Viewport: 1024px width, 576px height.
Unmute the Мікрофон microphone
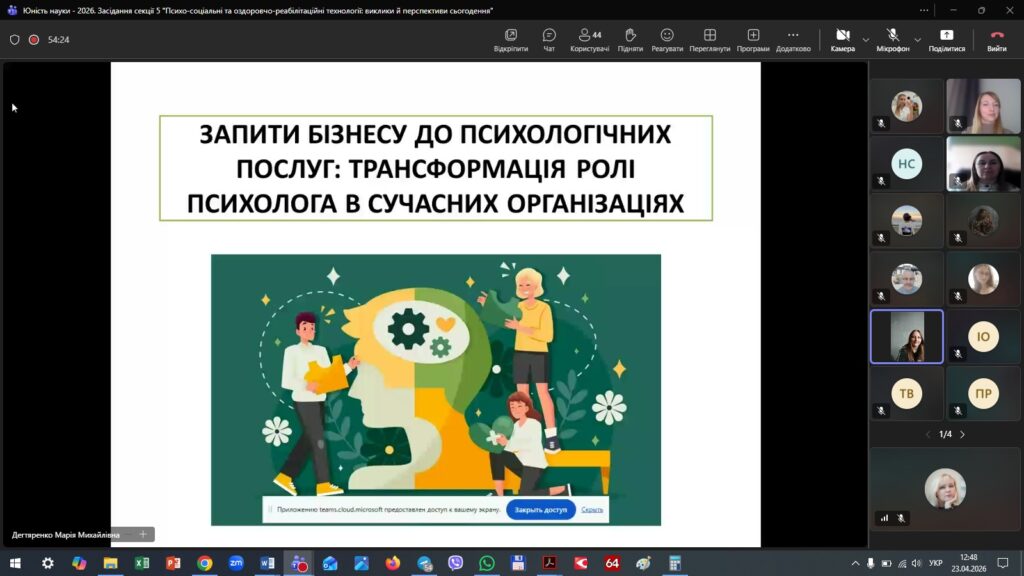click(893, 40)
